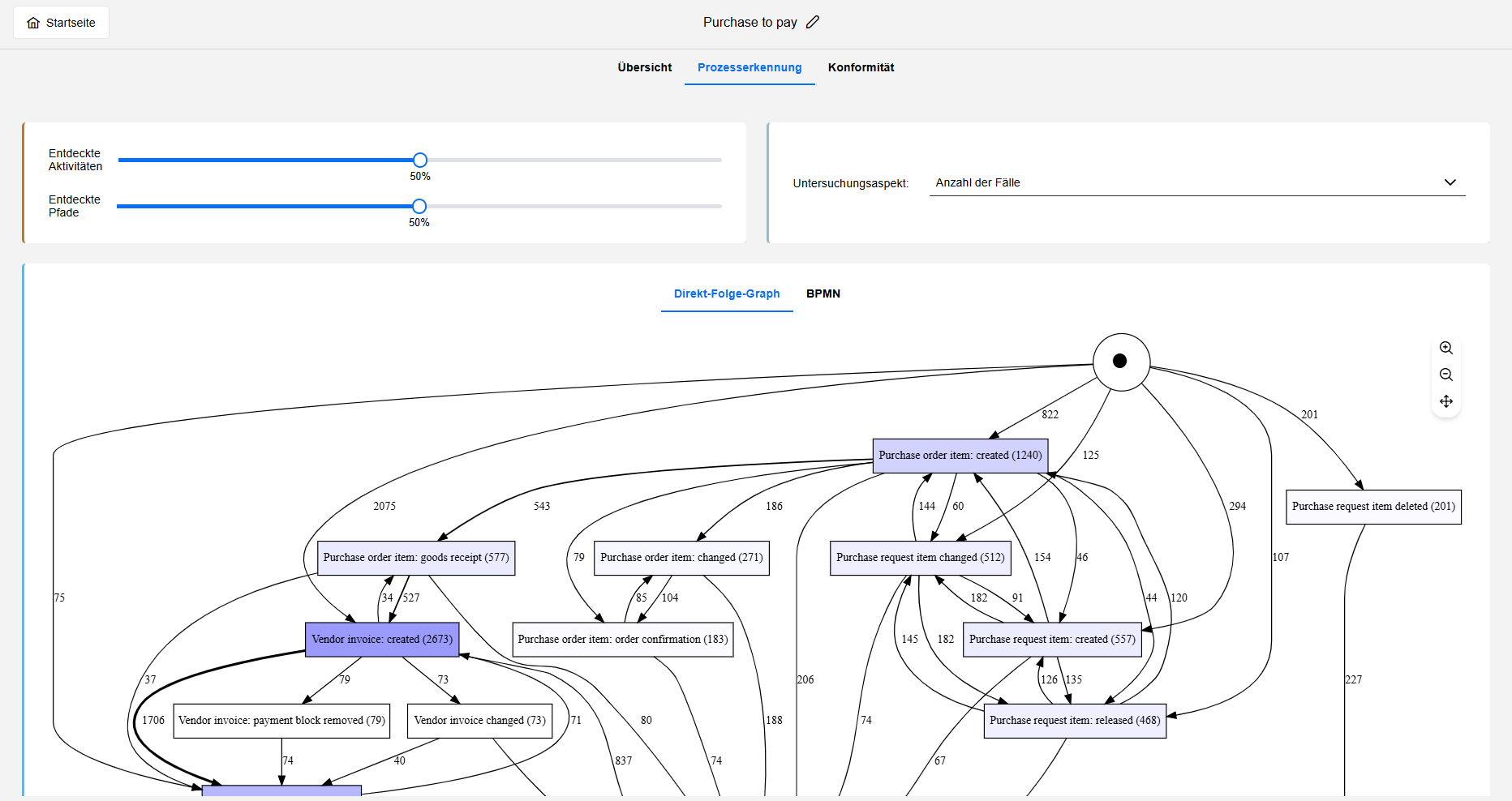
Task: Switch to the Übersicht tab
Action: 644,67
